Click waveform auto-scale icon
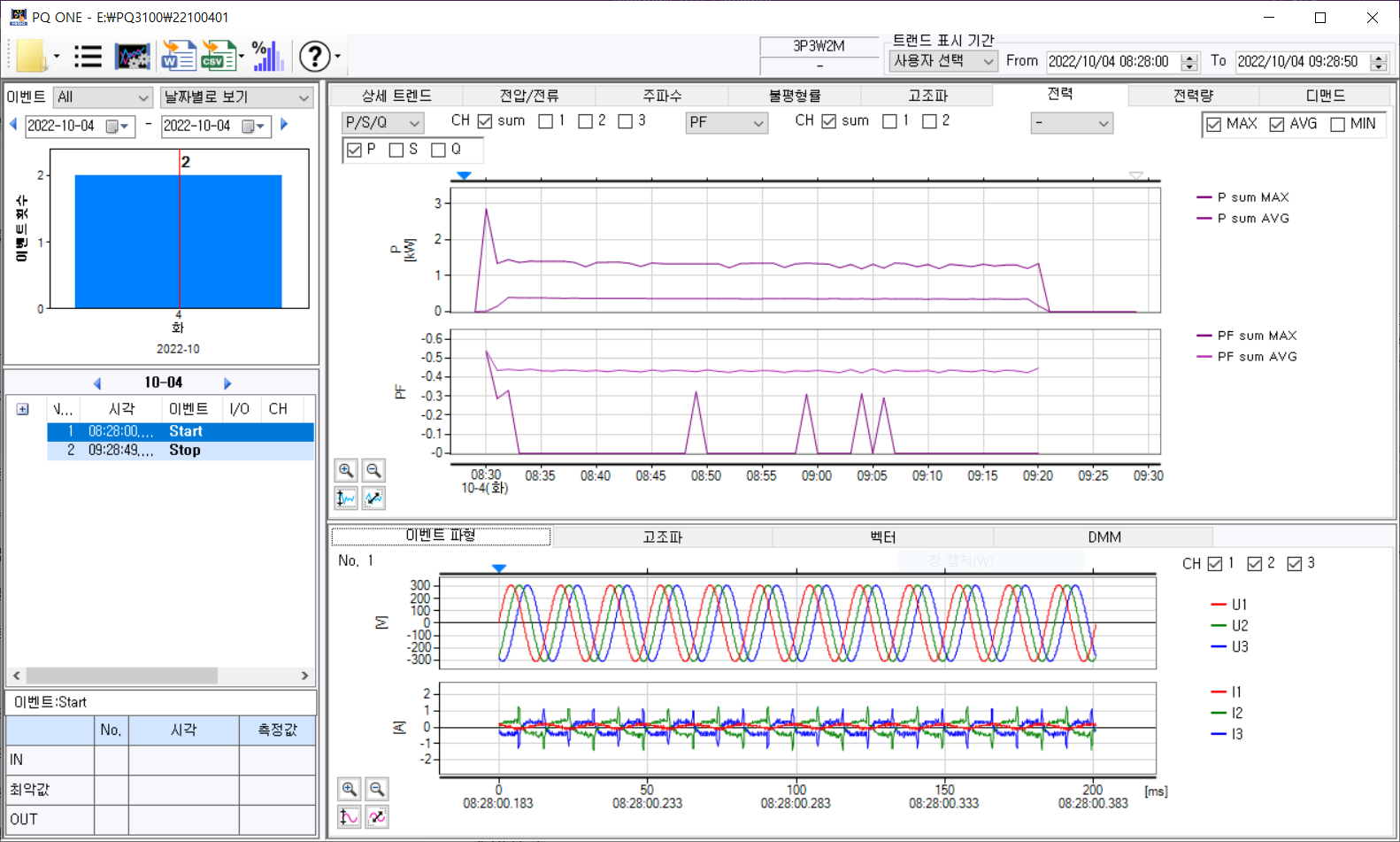 [377, 816]
